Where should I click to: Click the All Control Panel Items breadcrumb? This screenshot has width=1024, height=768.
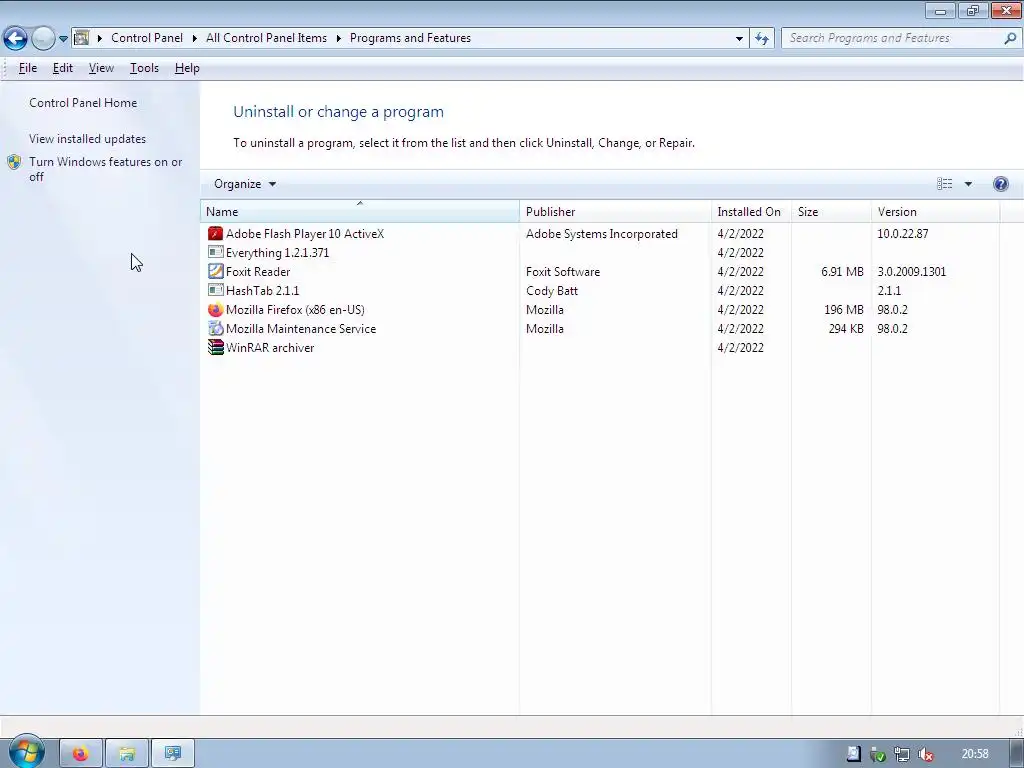point(266,38)
